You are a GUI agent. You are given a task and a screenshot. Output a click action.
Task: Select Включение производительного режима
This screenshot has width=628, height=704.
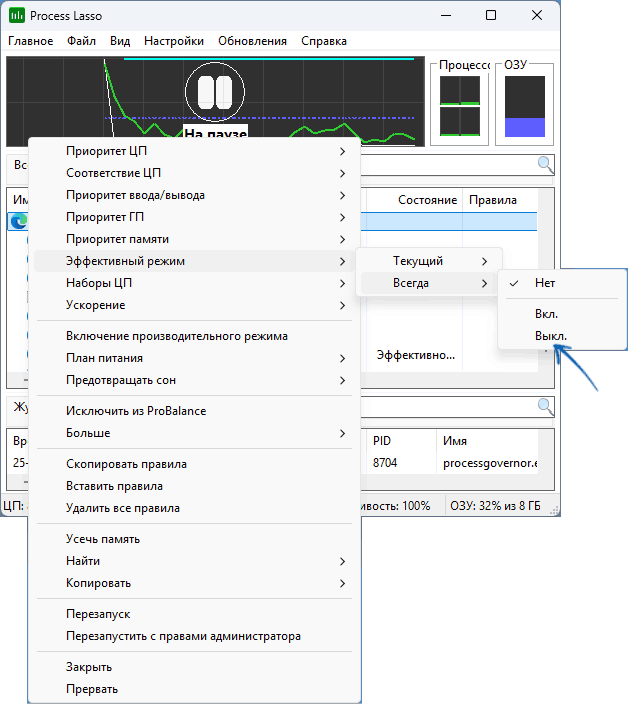pyautogui.click(x=194, y=336)
